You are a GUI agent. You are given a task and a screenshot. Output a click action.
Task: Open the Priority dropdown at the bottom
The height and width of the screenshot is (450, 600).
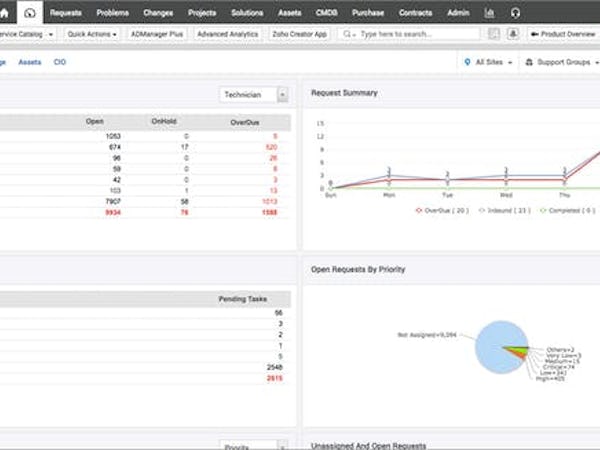[x=254, y=445]
